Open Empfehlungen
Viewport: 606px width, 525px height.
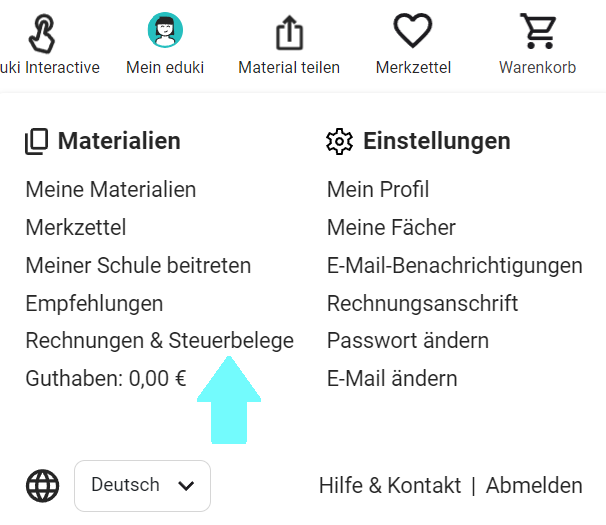click(94, 303)
